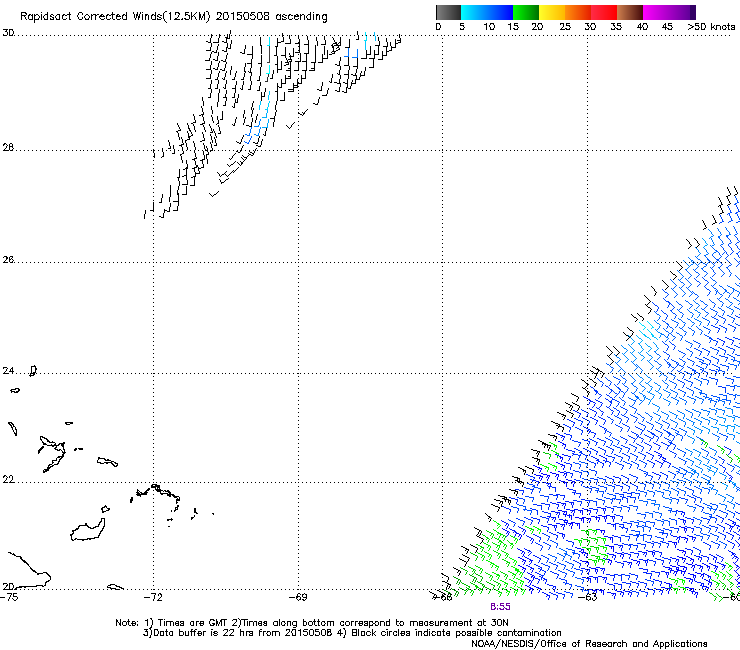Click the green 15-20 knots color band
The height and width of the screenshot is (650, 740).
coord(526,12)
